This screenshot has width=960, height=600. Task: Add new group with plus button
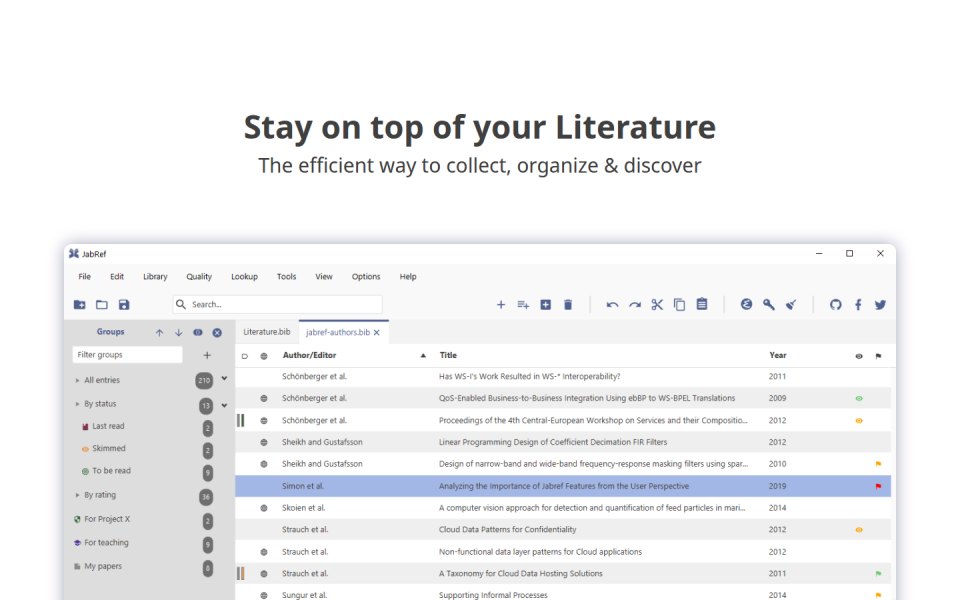(x=207, y=355)
